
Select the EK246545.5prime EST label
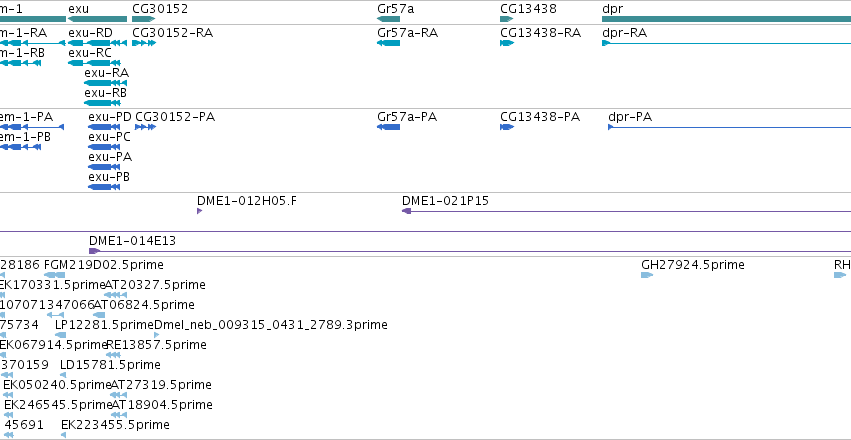(58, 405)
